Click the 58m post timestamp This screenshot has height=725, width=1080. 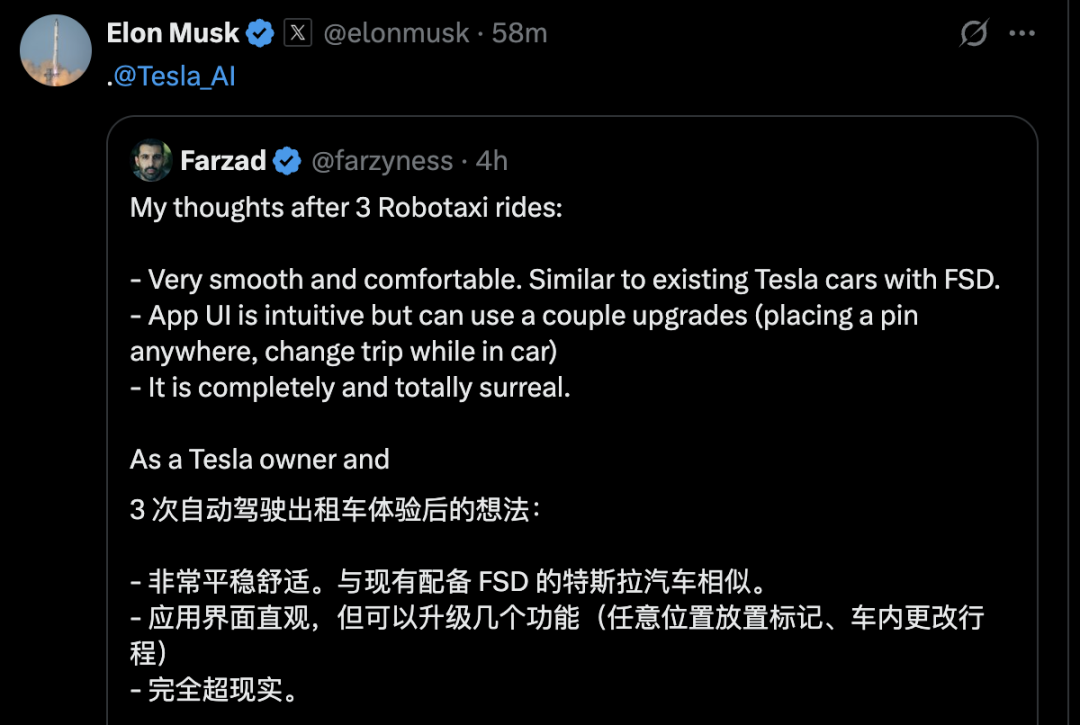[x=519, y=33]
